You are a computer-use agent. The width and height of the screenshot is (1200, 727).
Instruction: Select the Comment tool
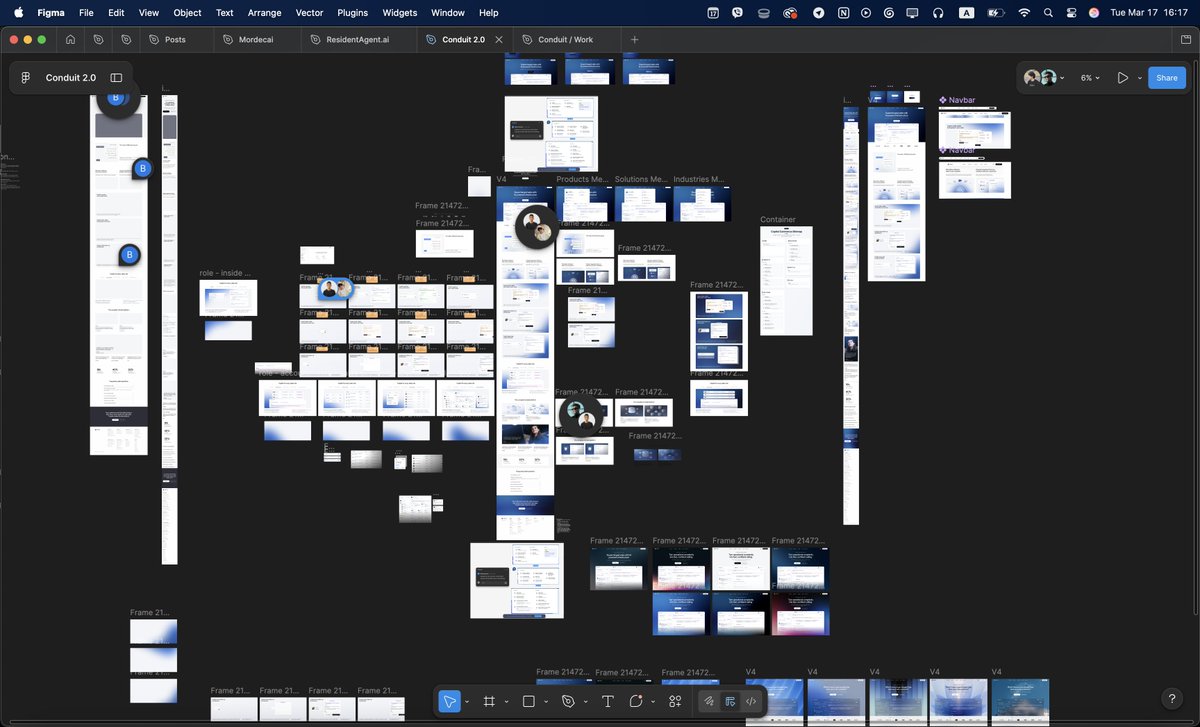(636, 701)
